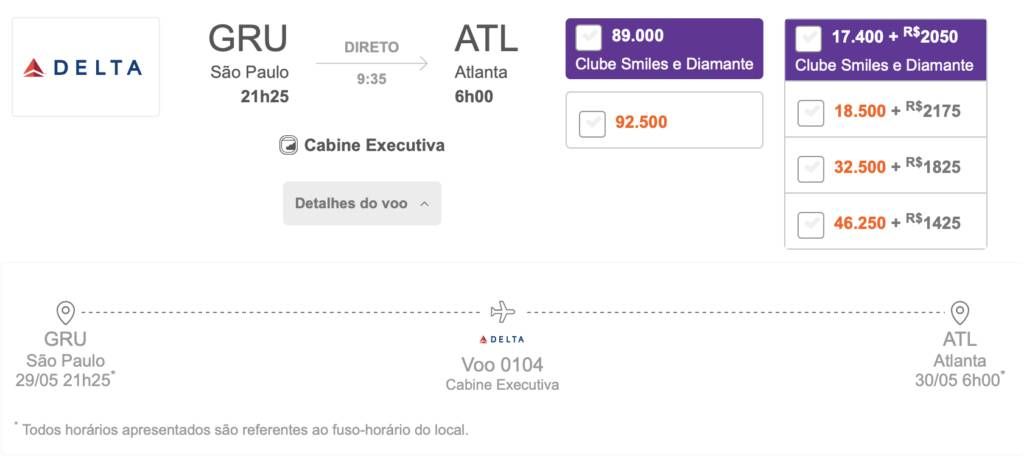Click the Voo 0104 flight number text
Viewport: 1024px width, 475px height.
[x=502, y=365]
